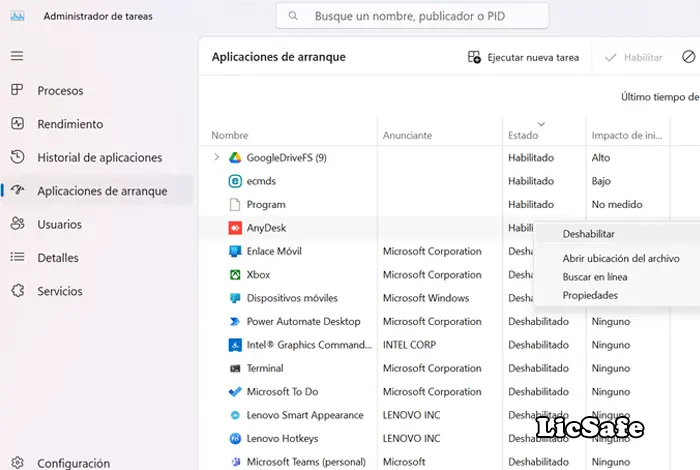Sort by the Anunciante column header
700x470 pixels.
click(407, 135)
